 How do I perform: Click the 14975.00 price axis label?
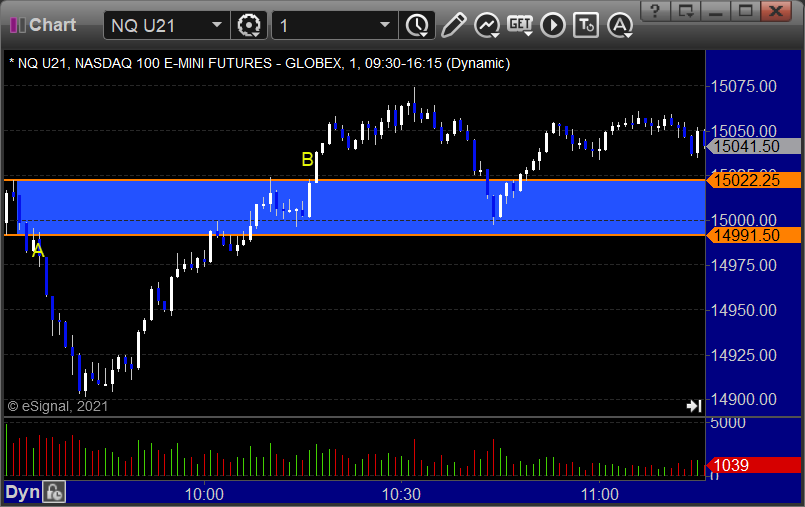coord(743,265)
